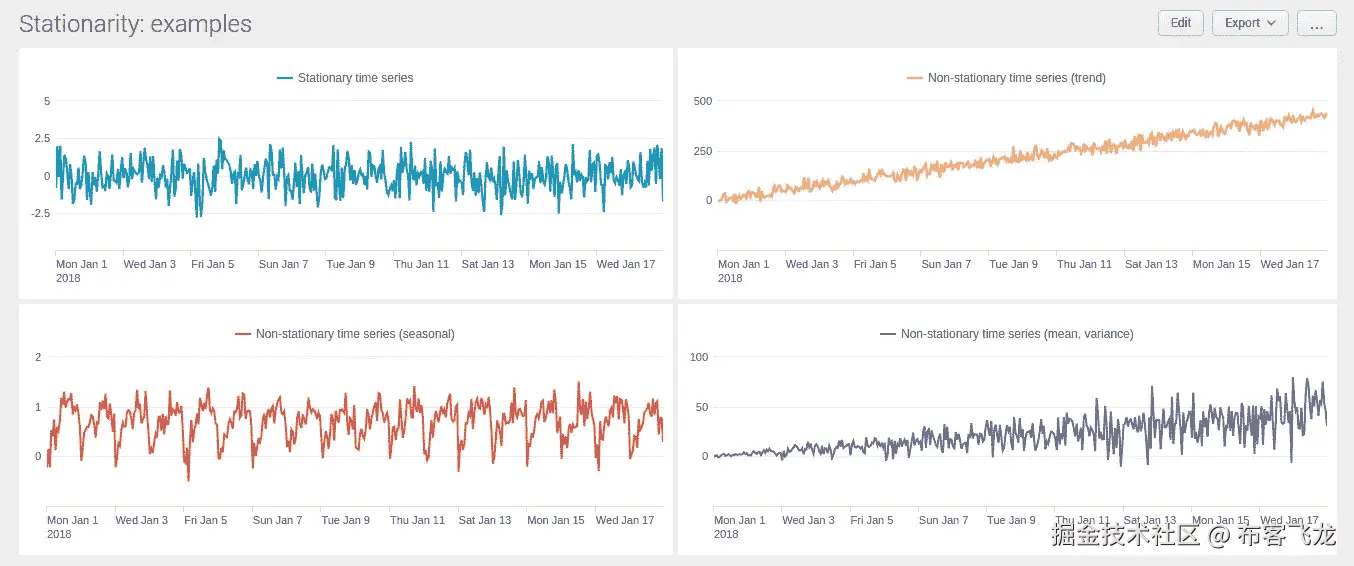Toggle the Stationary time series legend

(355, 78)
